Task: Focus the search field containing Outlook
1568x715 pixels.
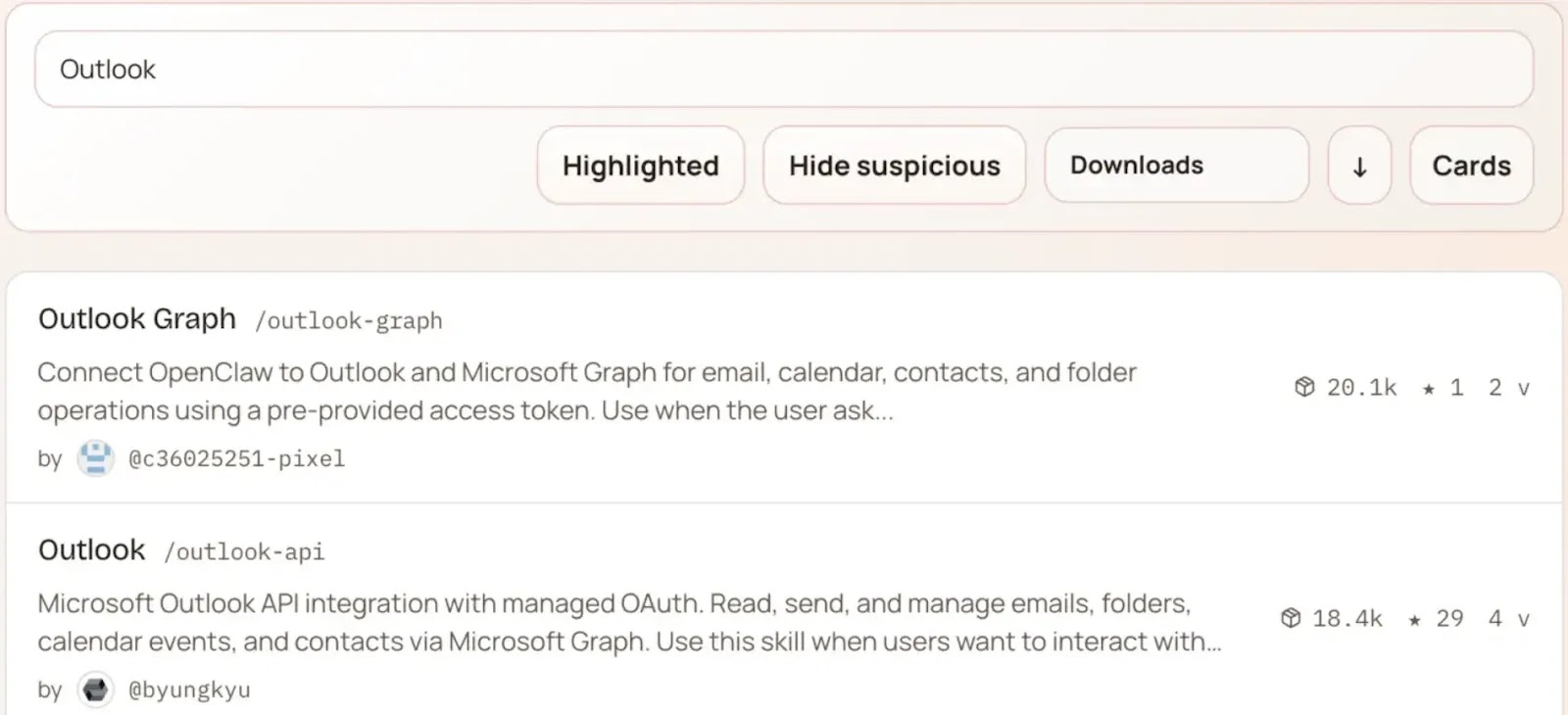Action: pyautogui.click(x=784, y=70)
